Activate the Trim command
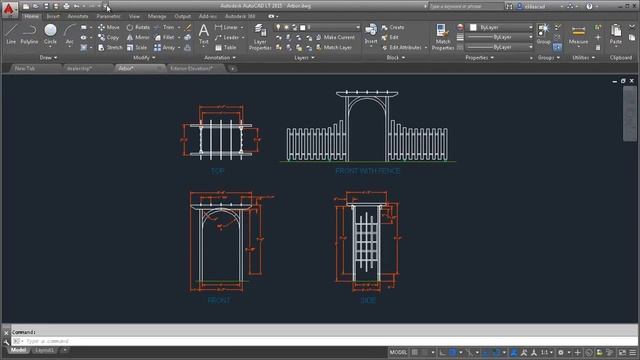 (164, 27)
